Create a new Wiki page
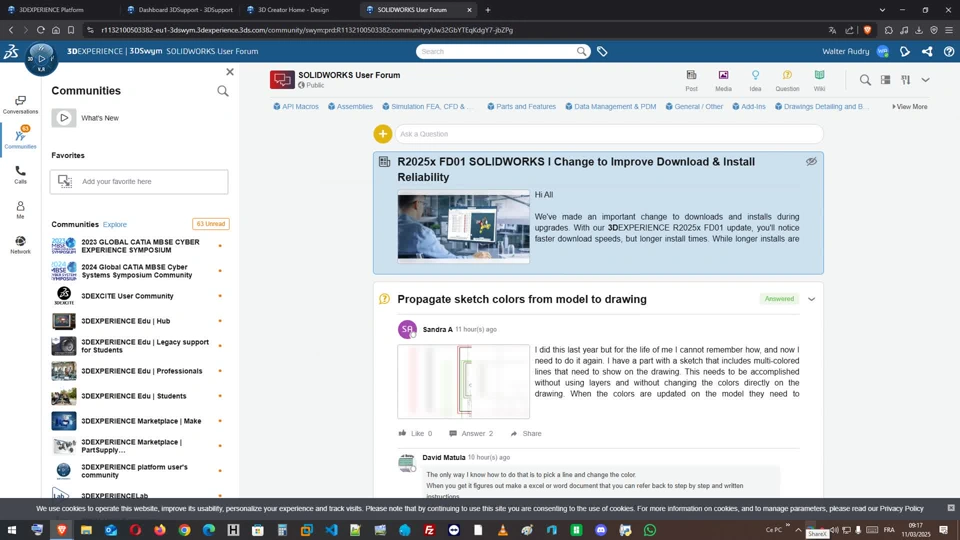960x540 pixels. pos(819,80)
